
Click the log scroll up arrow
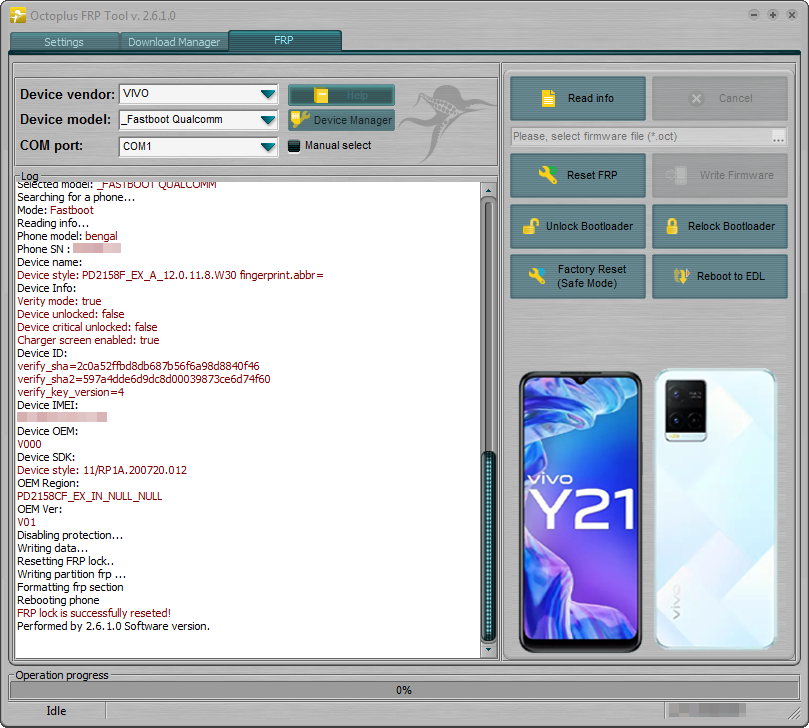488,190
